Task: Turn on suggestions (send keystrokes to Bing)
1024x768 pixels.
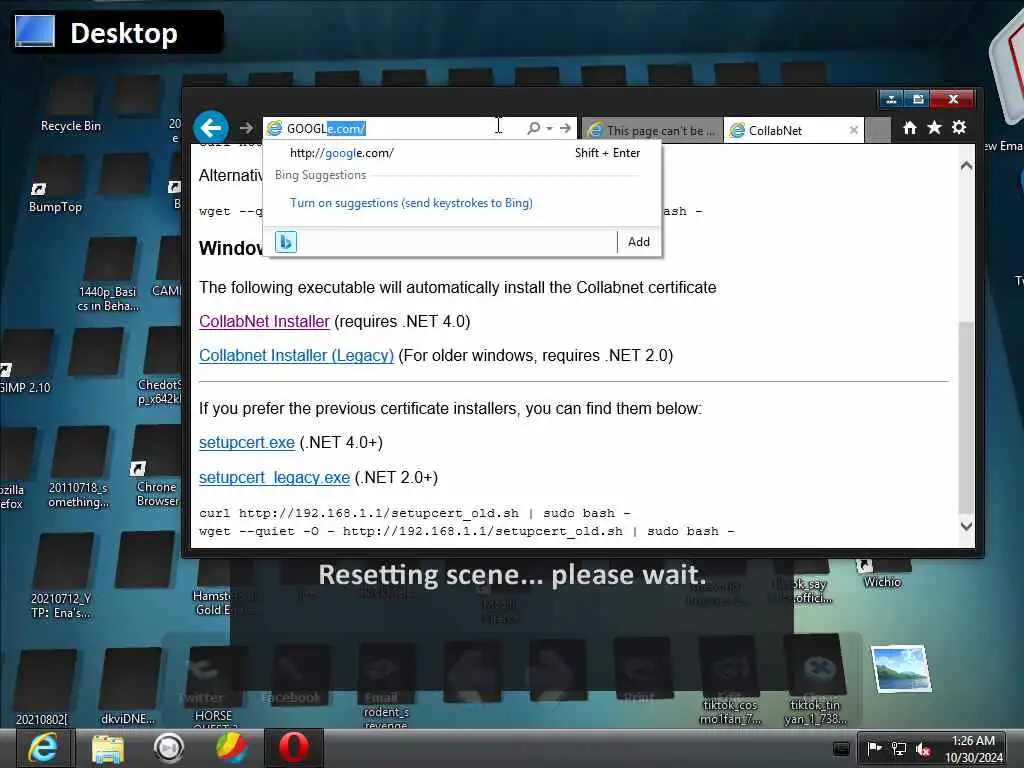Action: pyautogui.click(x=411, y=203)
